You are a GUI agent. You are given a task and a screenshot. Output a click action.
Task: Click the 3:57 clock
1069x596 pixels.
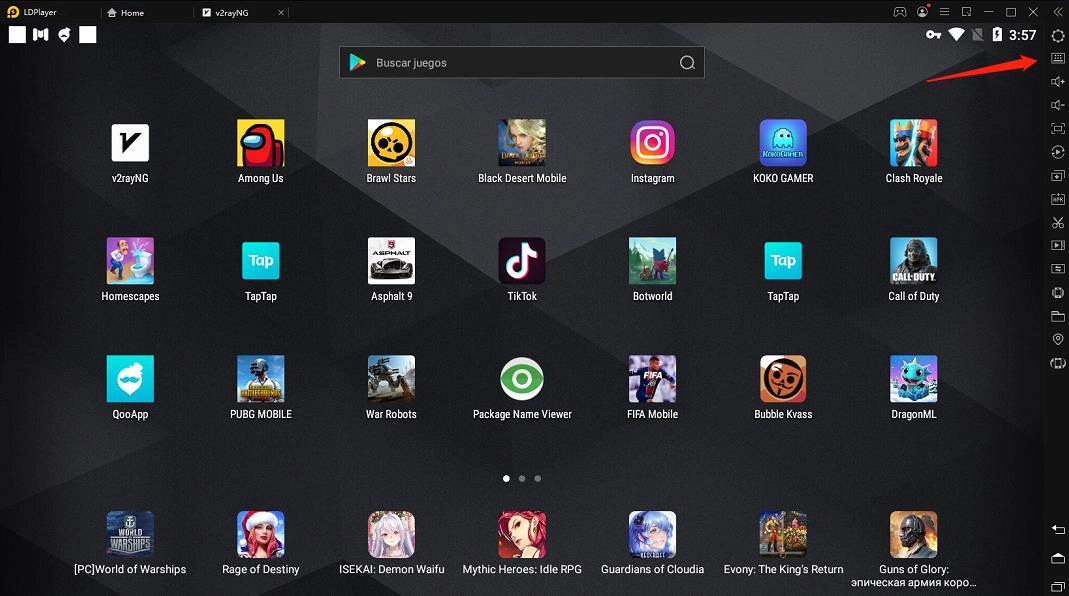point(1022,35)
